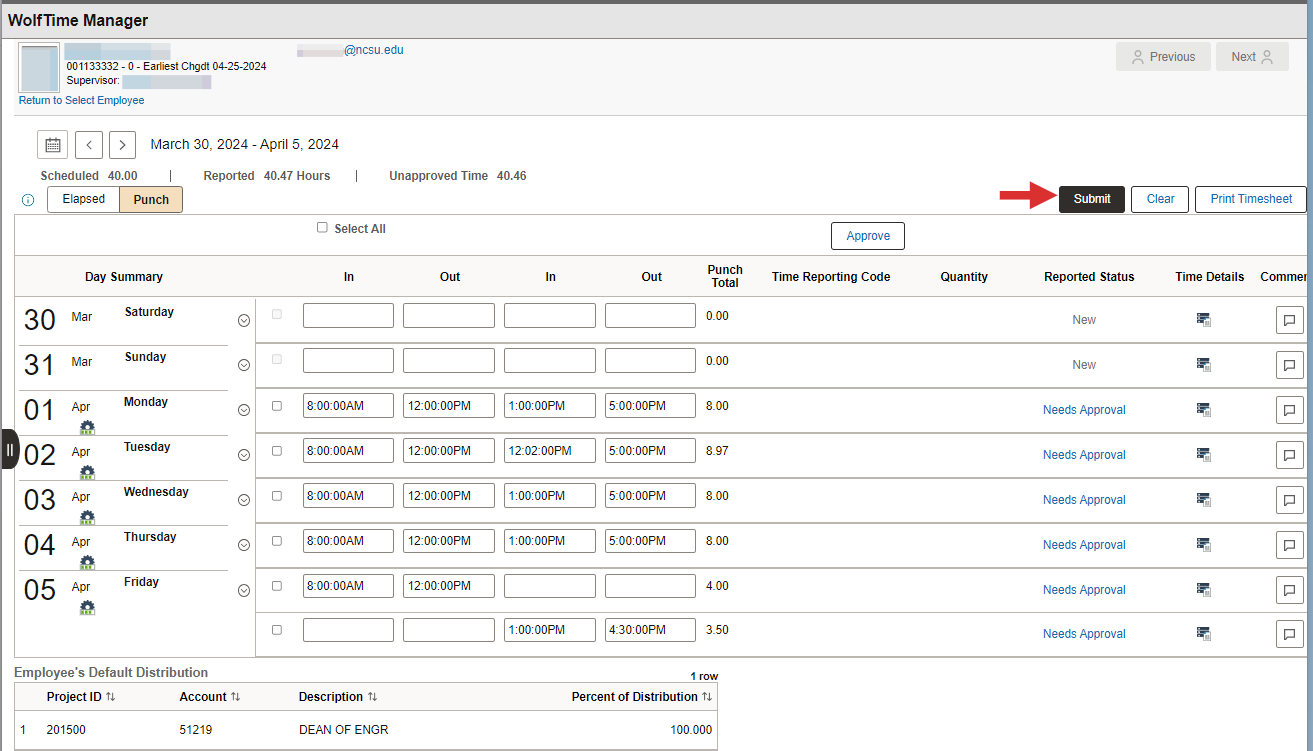The width and height of the screenshot is (1313, 751).
Task: Click the Clear button
Action: (1160, 199)
